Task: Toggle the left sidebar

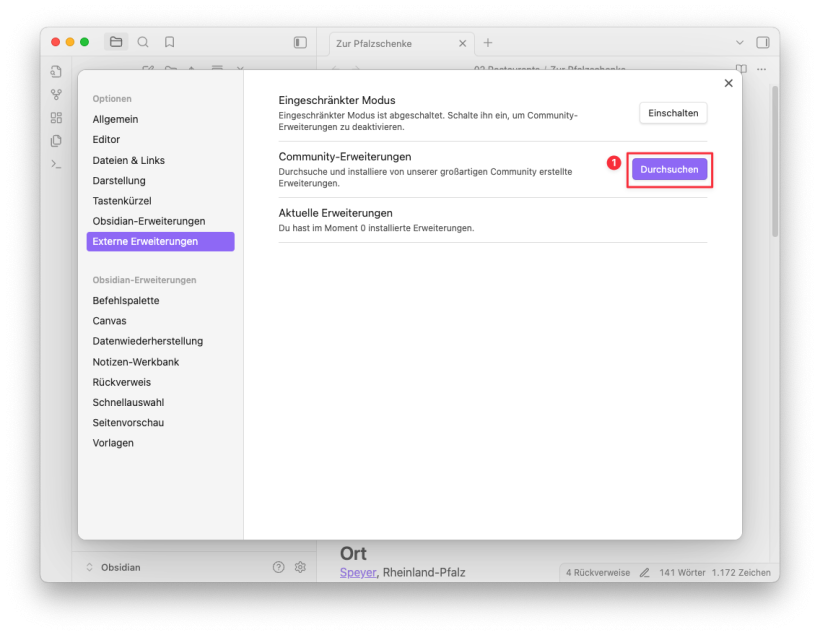Action: [x=300, y=43]
